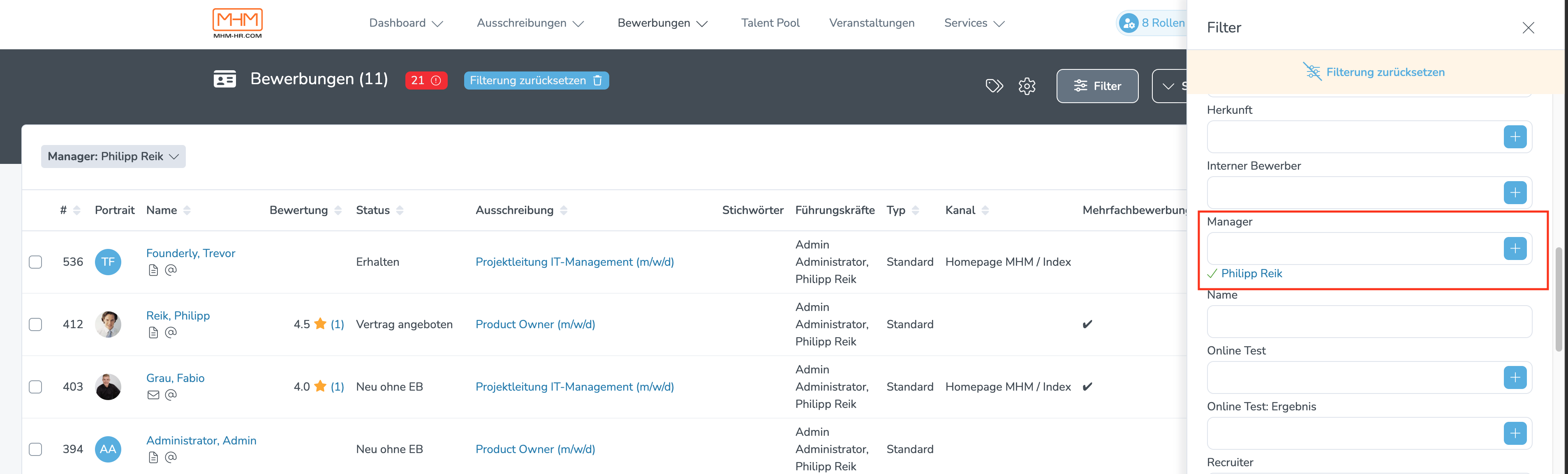Screen dimensions: 1568x474
Task: Go to the Talent Pool section
Action: point(770,23)
